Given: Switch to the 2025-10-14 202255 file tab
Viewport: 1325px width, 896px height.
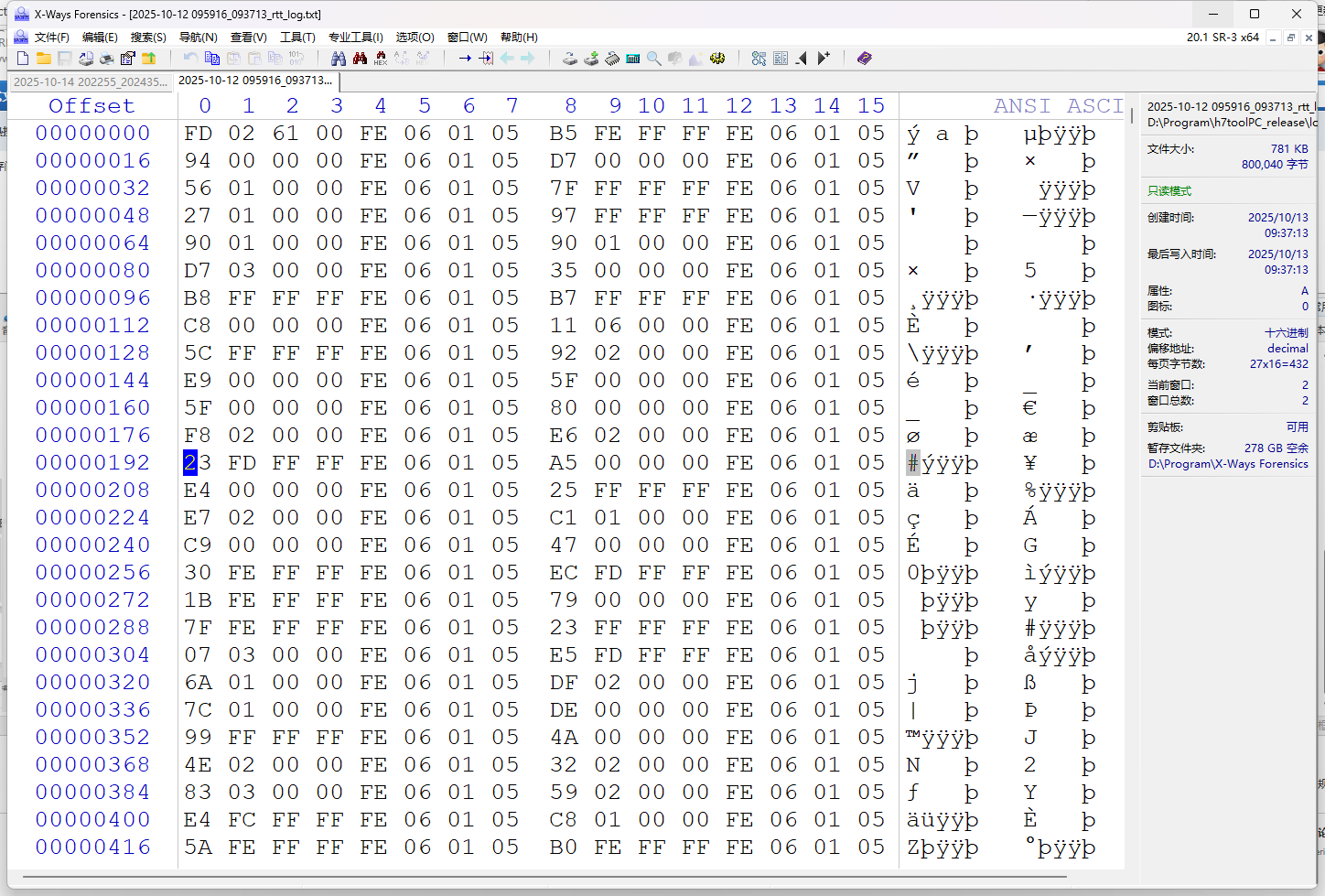Looking at the screenshot, I should (90, 81).
